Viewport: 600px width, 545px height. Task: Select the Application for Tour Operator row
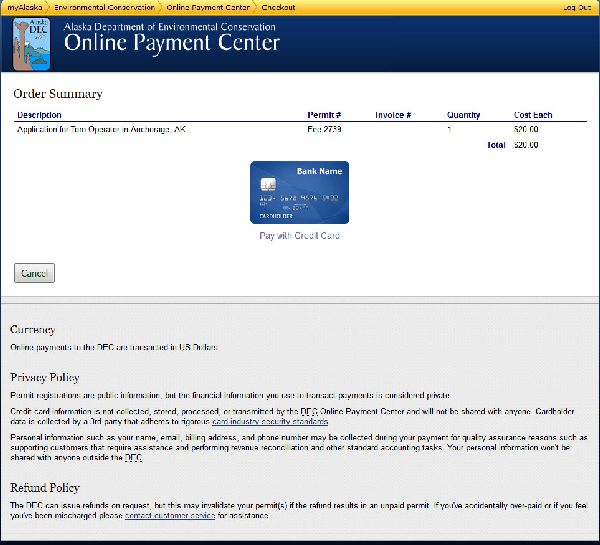pos(102,130)
